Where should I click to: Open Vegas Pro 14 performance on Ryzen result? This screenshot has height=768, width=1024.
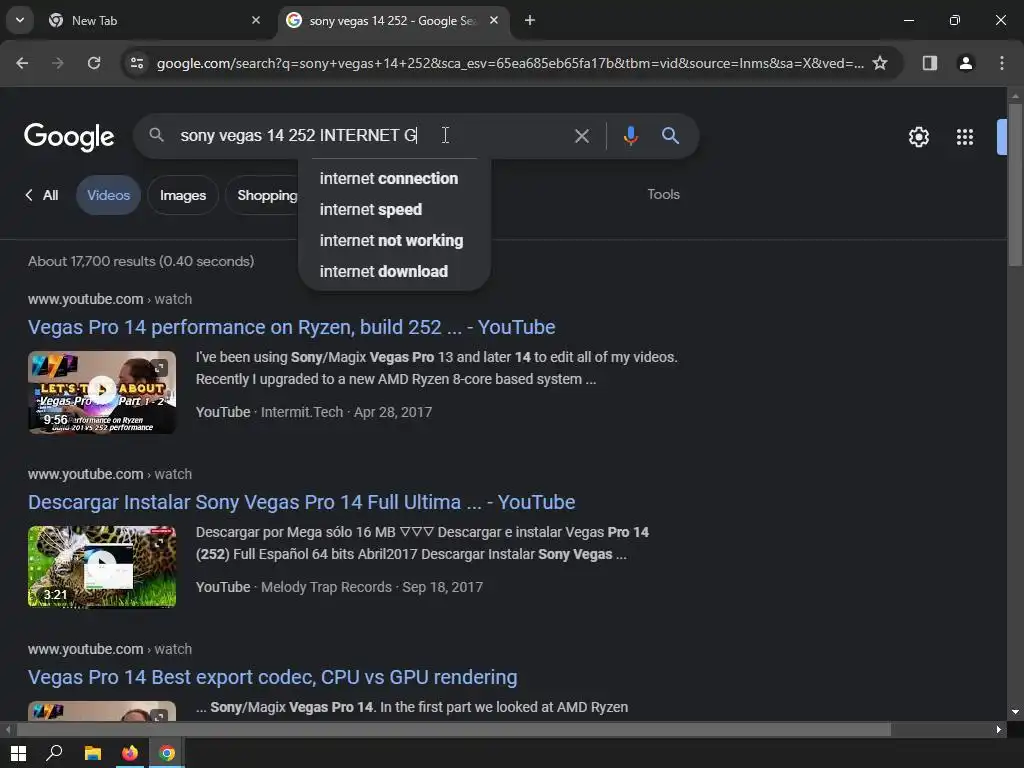(x=291, y=327)
